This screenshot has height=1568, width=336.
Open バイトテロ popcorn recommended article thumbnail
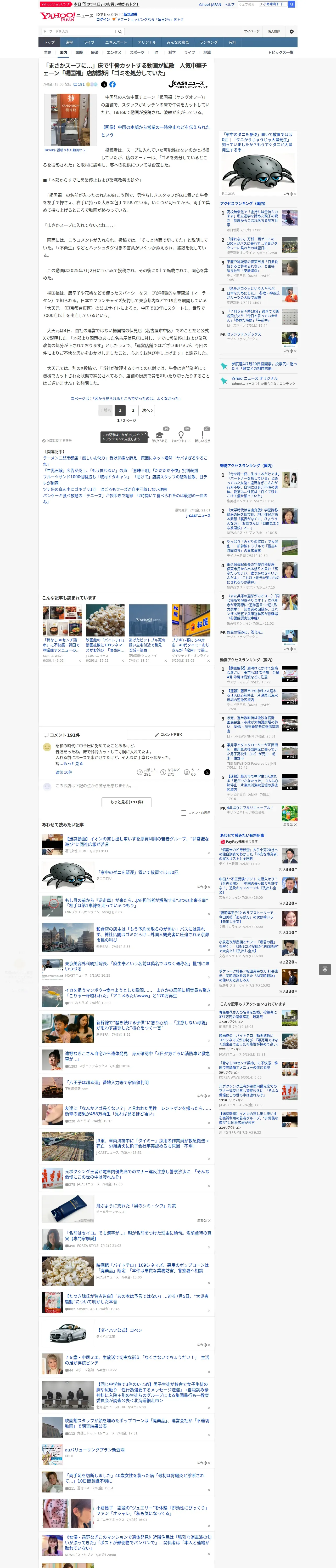point(105,620)
